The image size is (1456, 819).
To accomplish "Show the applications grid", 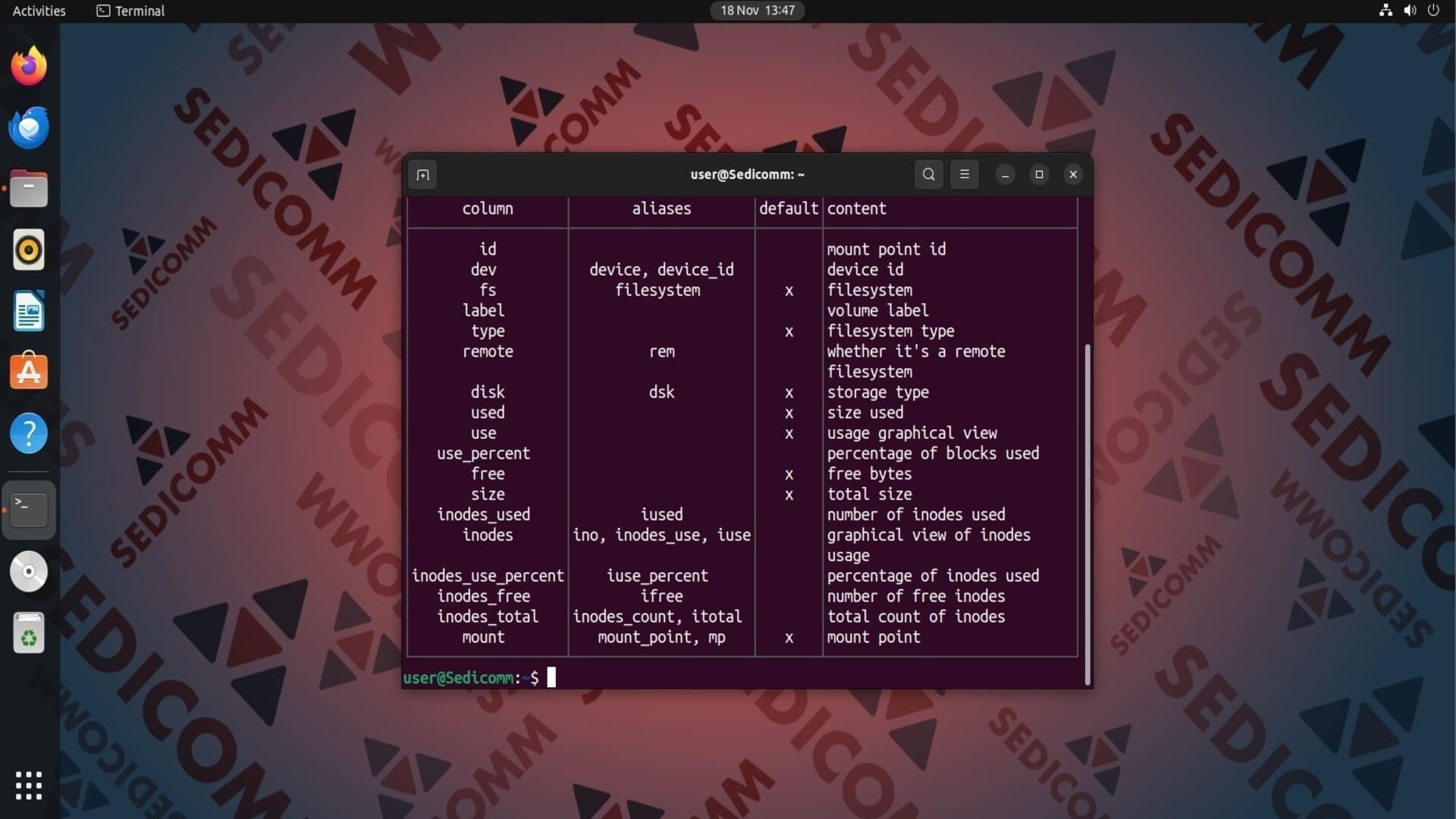I will [x=29, y=786].
